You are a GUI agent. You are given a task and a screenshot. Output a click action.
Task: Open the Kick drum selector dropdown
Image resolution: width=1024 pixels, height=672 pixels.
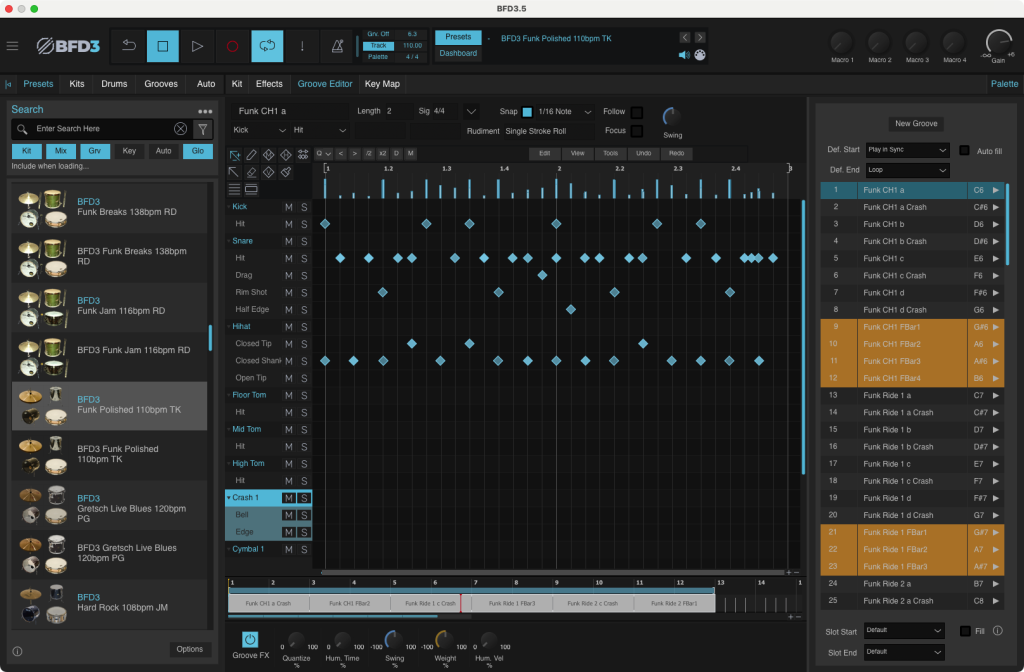point(259,130)
